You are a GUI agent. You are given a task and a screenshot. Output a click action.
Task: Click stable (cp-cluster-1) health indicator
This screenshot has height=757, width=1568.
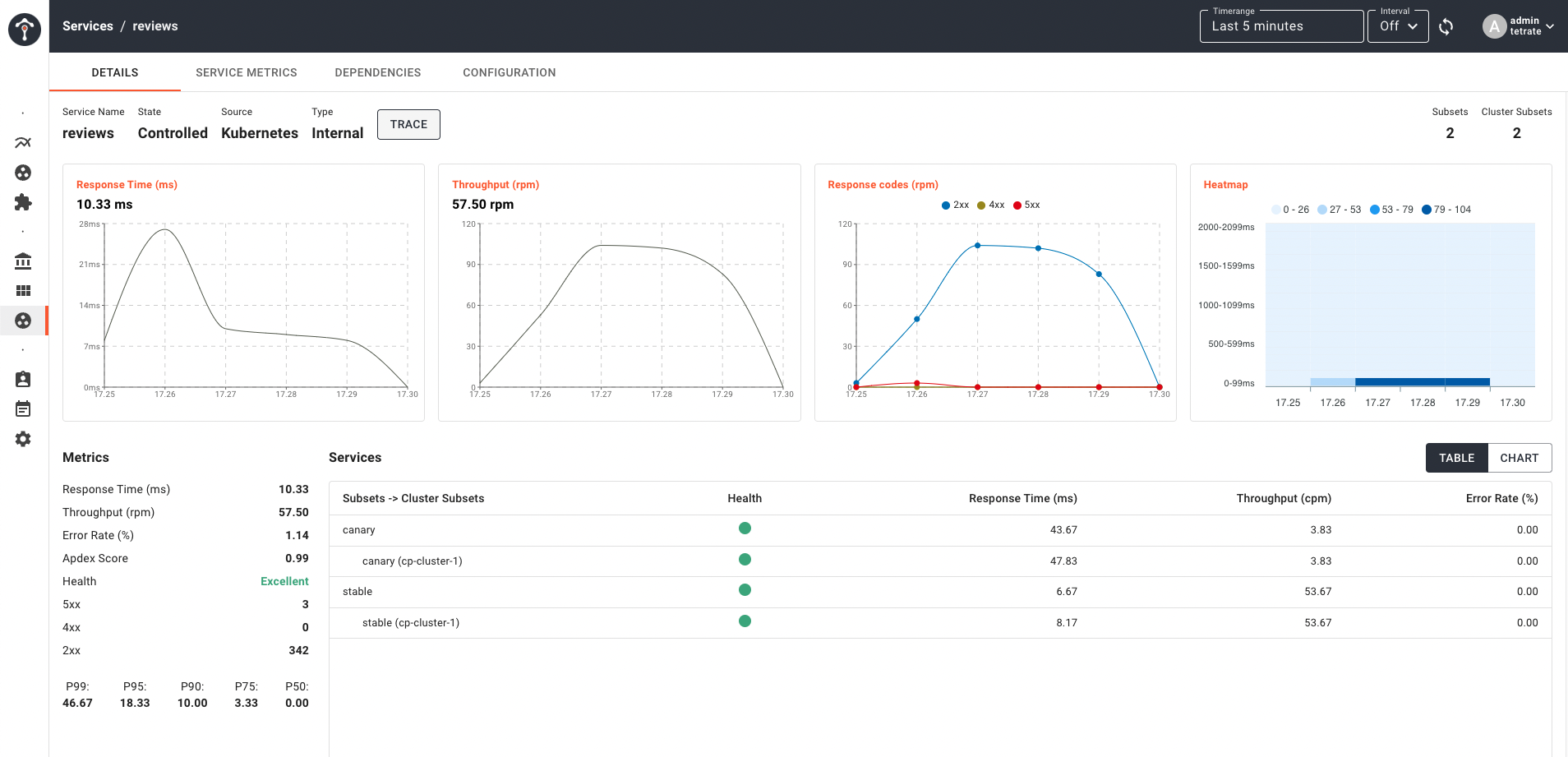pyautogui.click(x=745, y=621)
